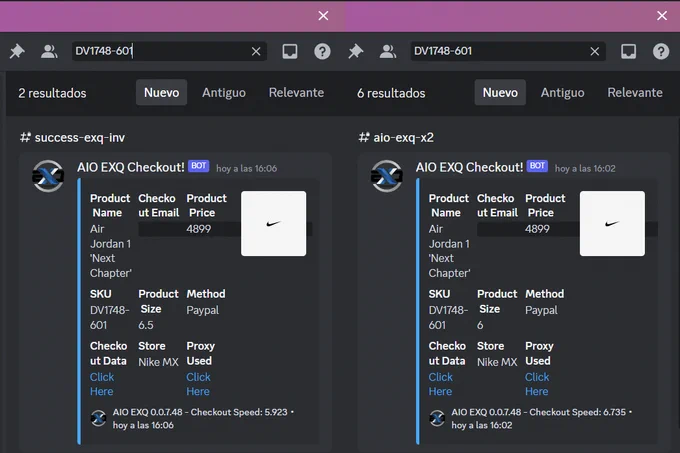Open the aio-exq-x2 channel heading

396,137
